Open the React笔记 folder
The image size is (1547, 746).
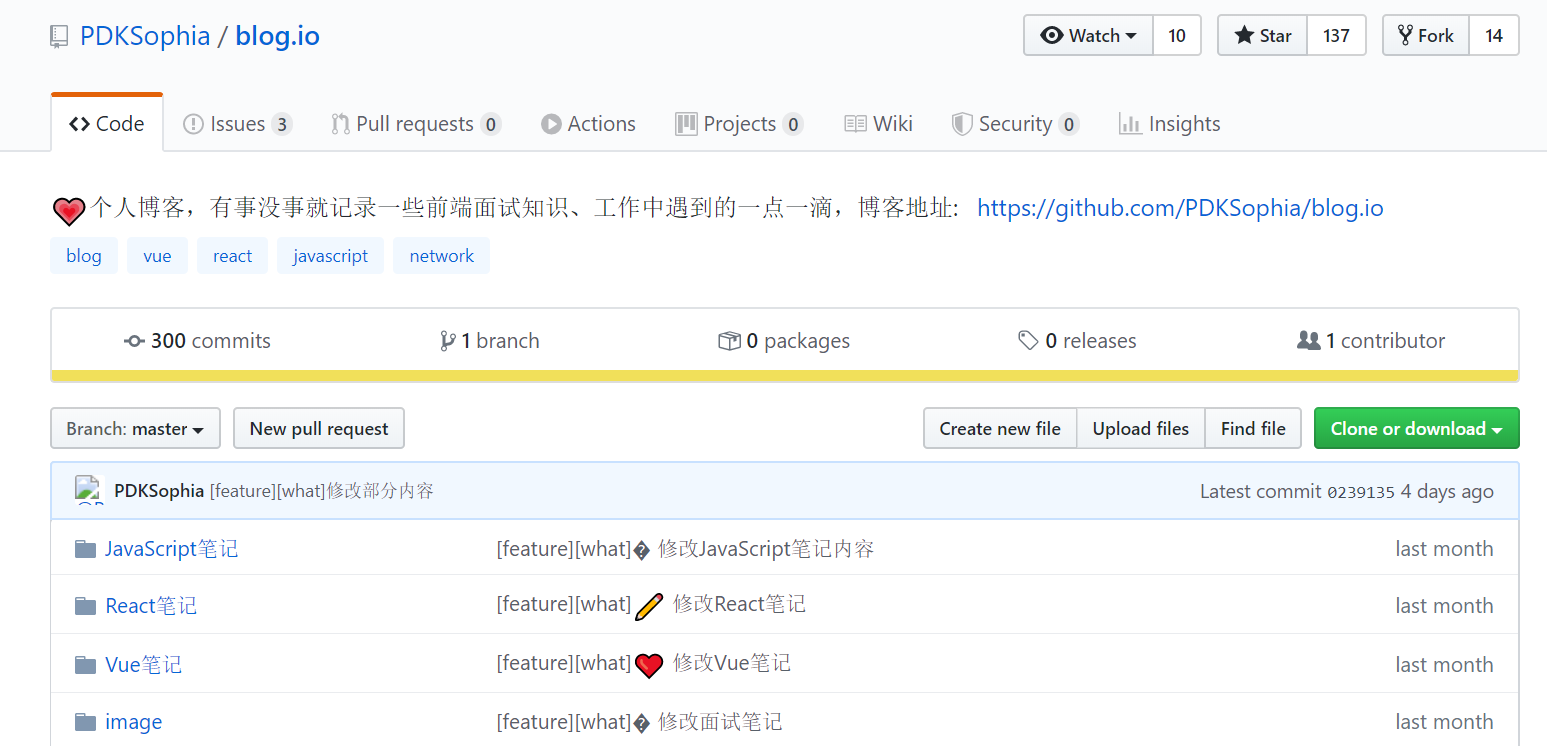click(151, 606)
